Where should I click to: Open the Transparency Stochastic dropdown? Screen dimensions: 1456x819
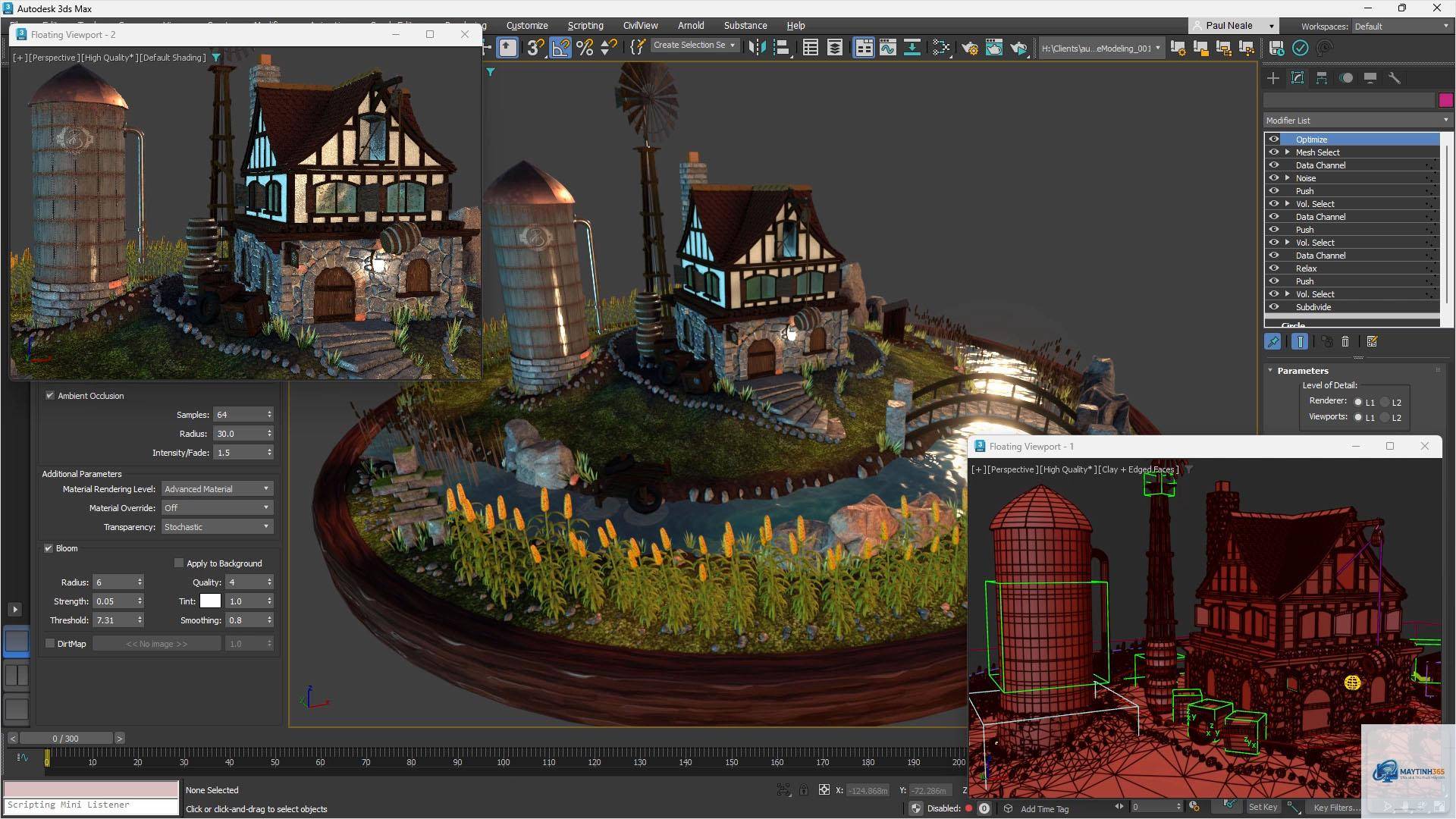[217, 527]
